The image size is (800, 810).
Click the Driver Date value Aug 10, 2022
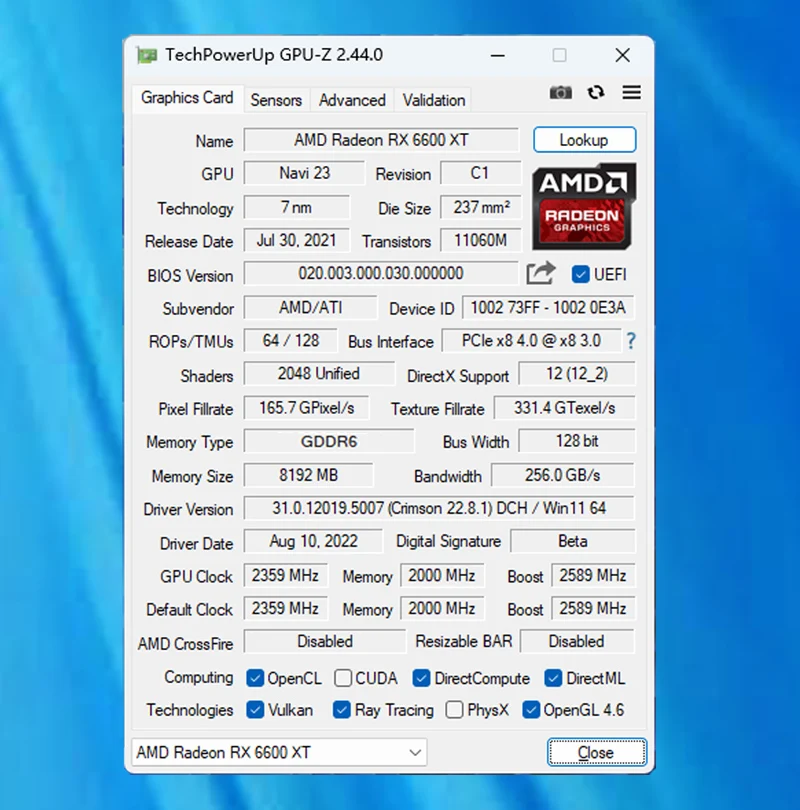click(313, 541)
